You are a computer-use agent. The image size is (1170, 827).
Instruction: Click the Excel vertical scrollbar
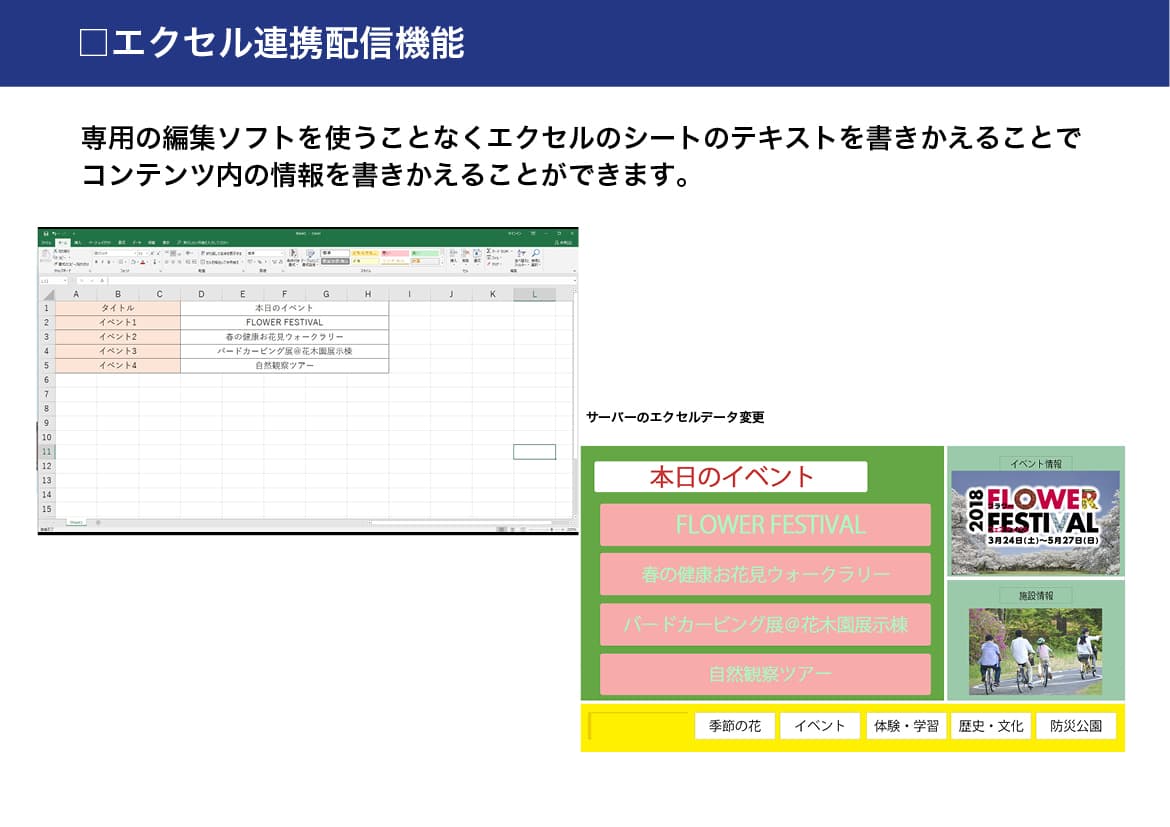pyautogui.click(x=575, y=407)
